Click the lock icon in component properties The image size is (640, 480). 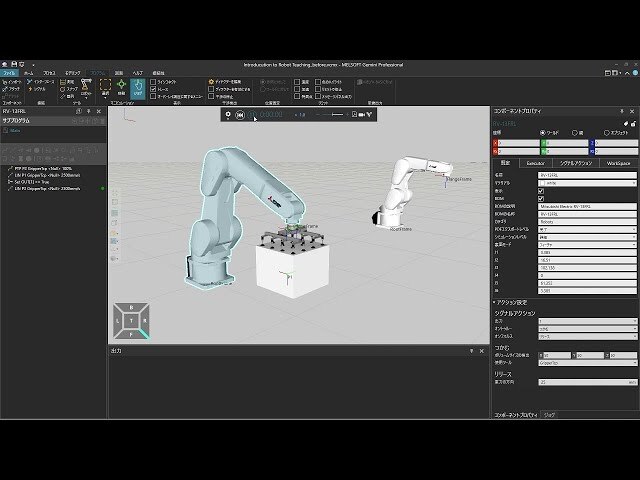(633, 123)
